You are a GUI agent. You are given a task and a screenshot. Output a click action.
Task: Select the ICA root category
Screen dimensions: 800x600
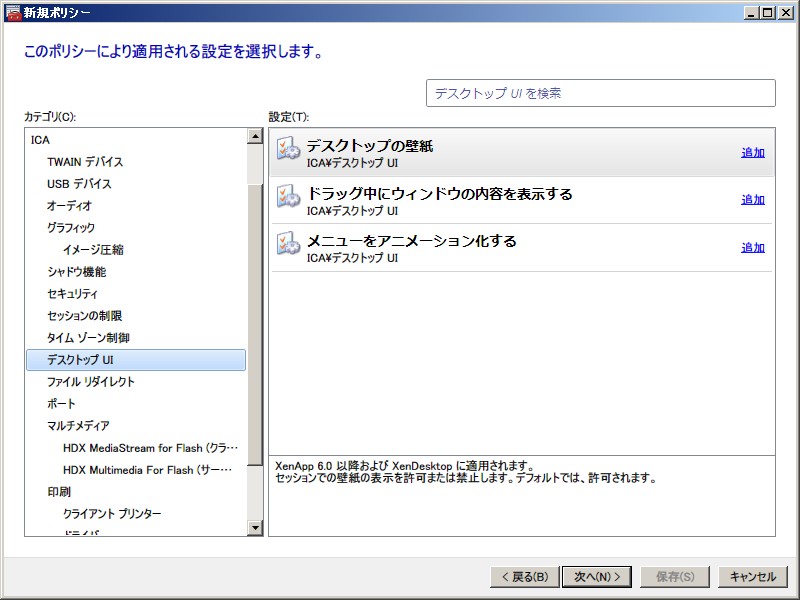[x=40, y=140]
